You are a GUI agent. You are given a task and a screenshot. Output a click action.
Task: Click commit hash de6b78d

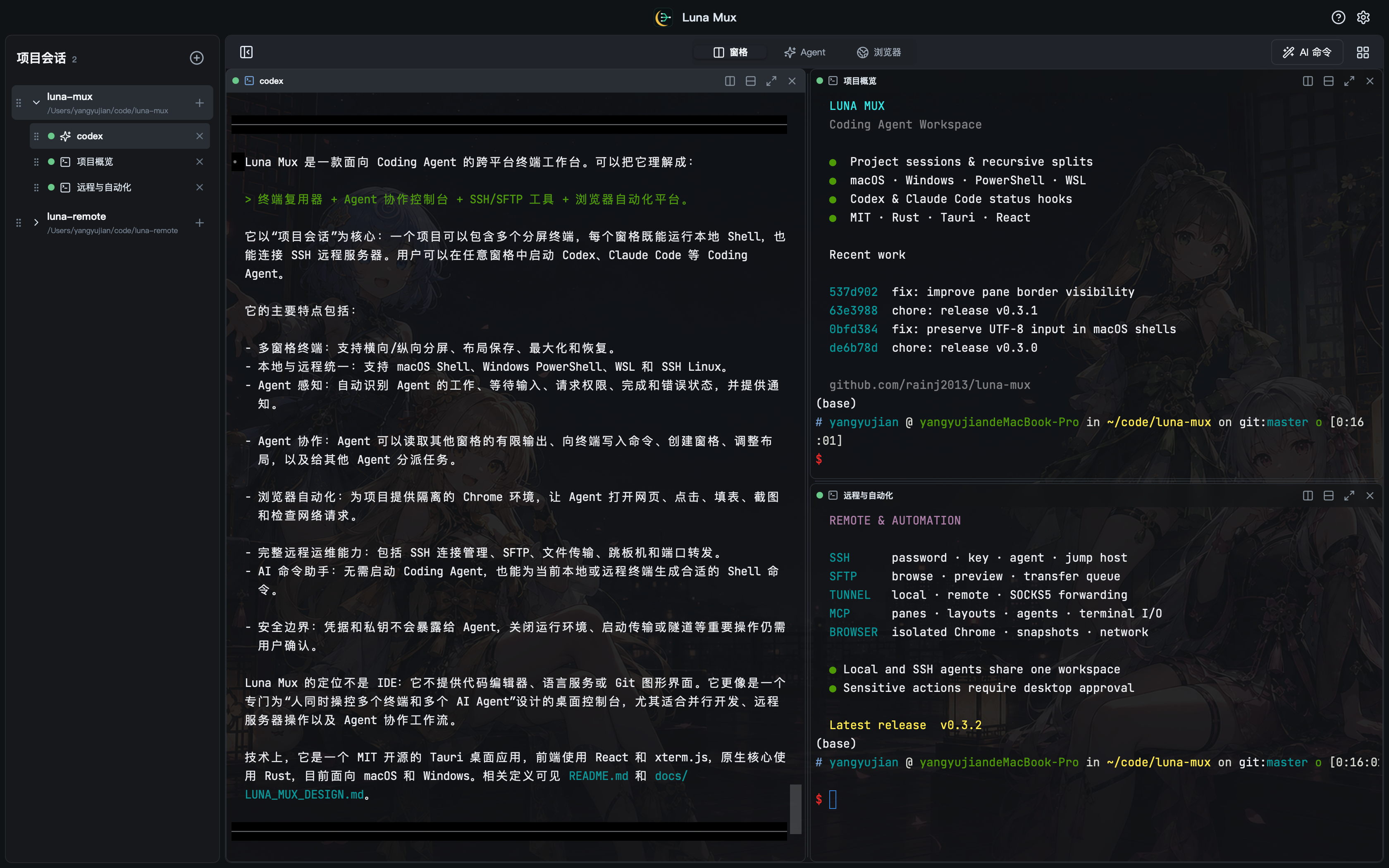(853, 348)
